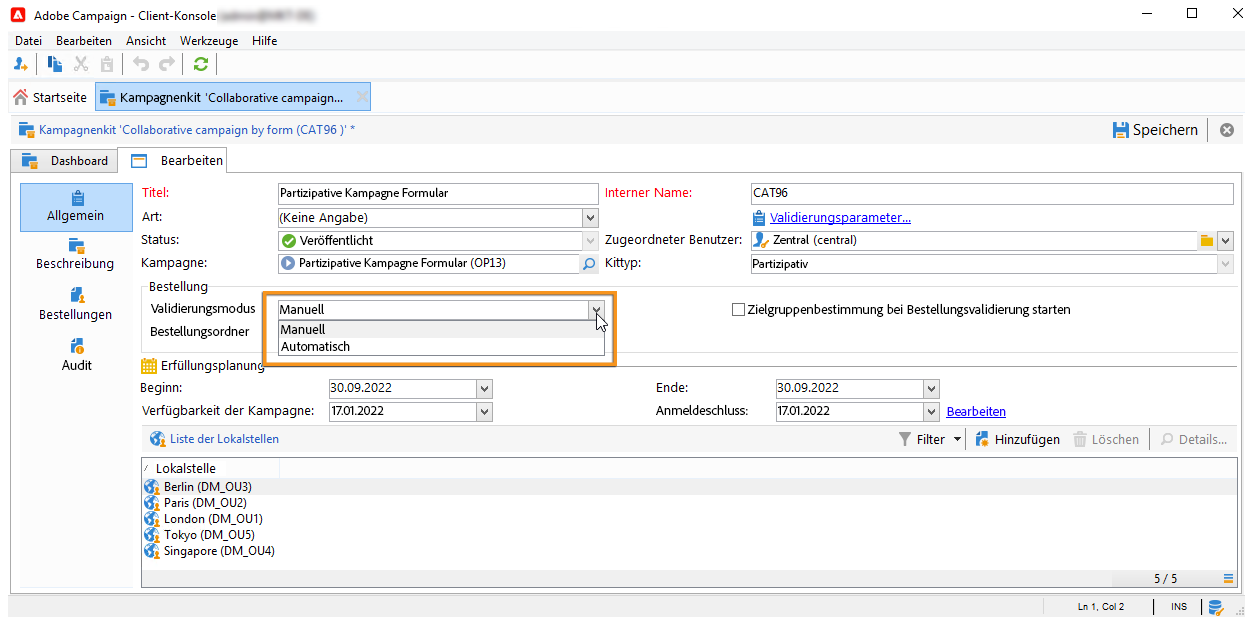Click the green refresh icon

point(201,64)
